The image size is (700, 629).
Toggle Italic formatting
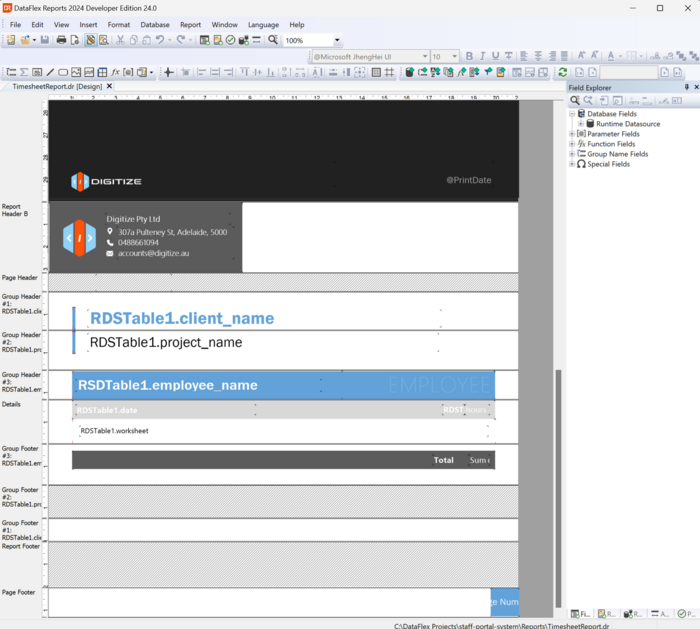pos(482,56)
